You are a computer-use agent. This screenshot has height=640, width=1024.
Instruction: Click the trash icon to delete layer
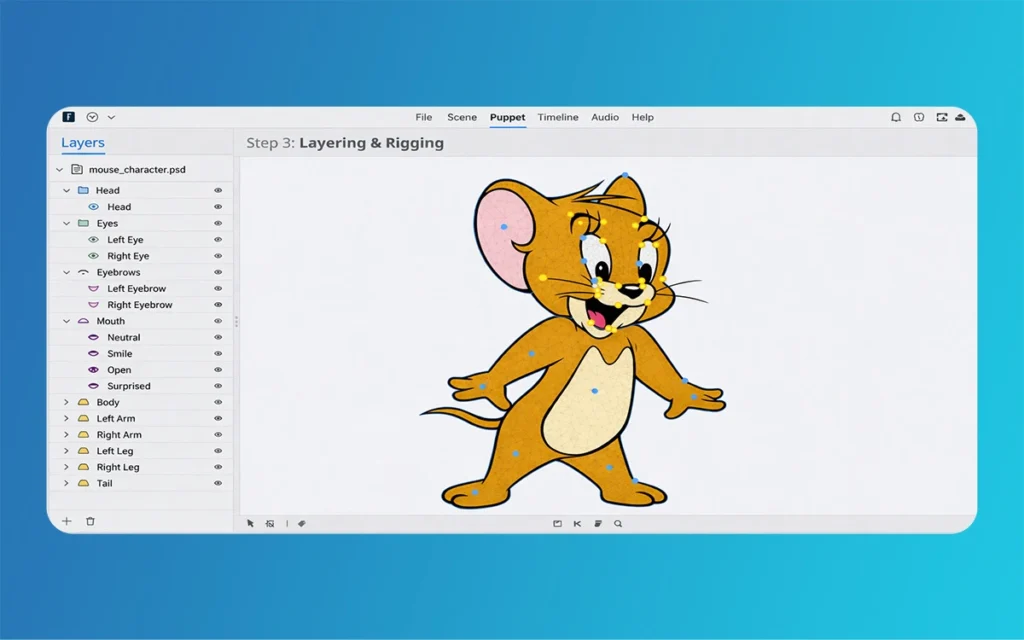(90, 521)
